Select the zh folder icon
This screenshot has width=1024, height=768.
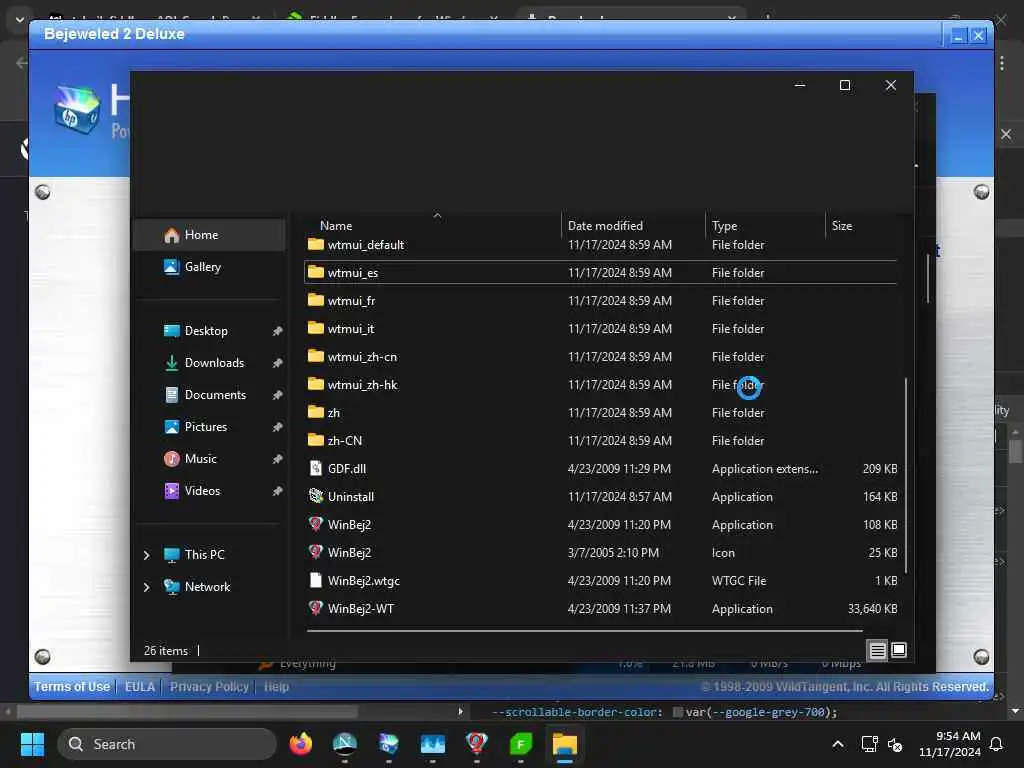click(x=316, y=412)
